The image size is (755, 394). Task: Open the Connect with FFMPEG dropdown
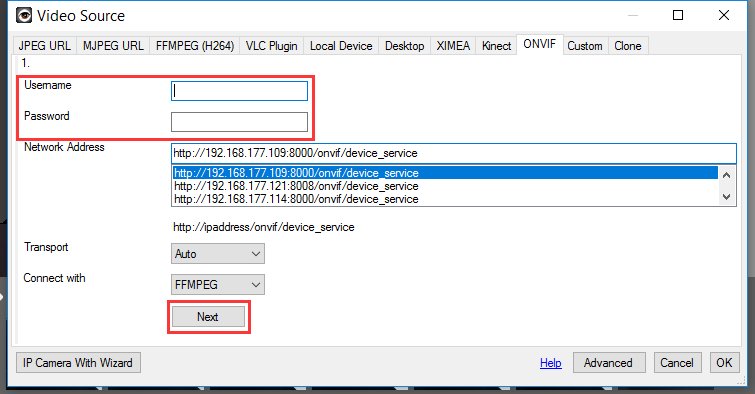[x=218, y=285]
